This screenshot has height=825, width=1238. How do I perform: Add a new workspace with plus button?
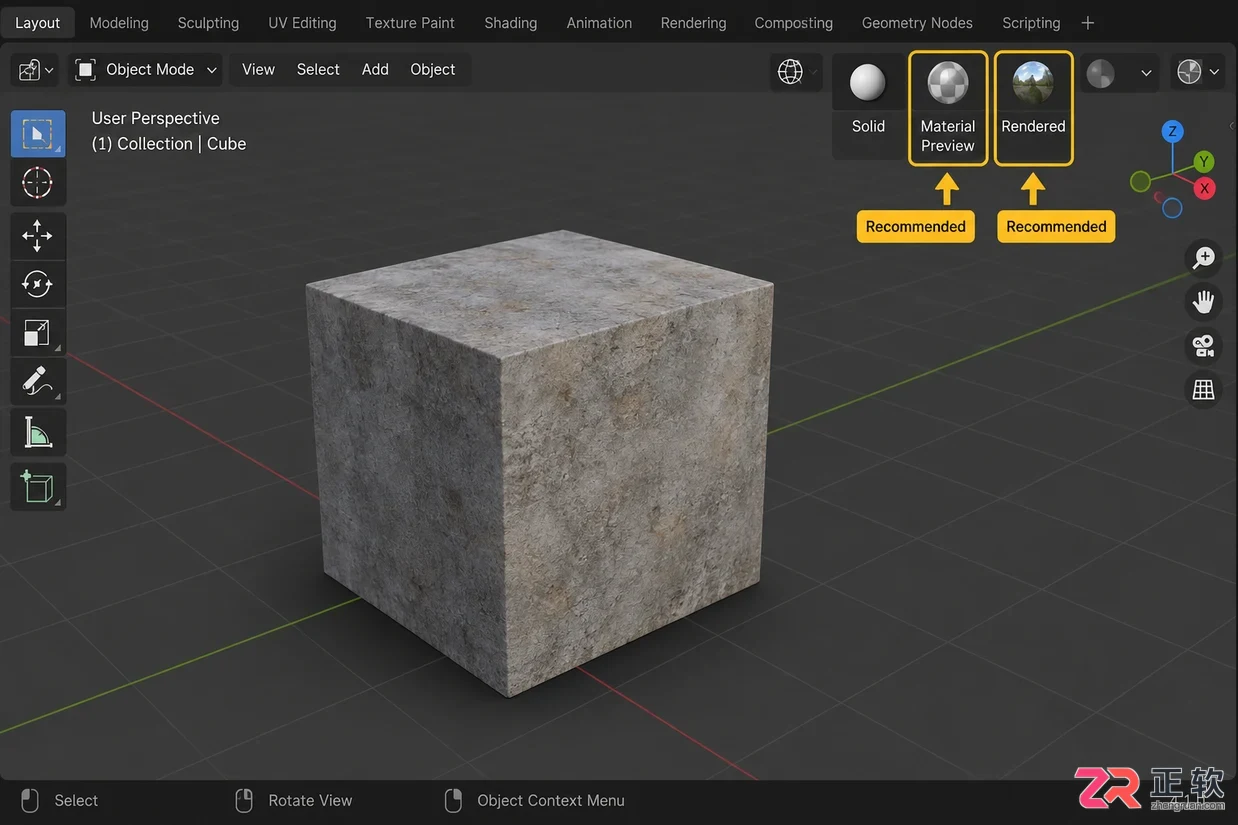click(x=1088, y=22)
